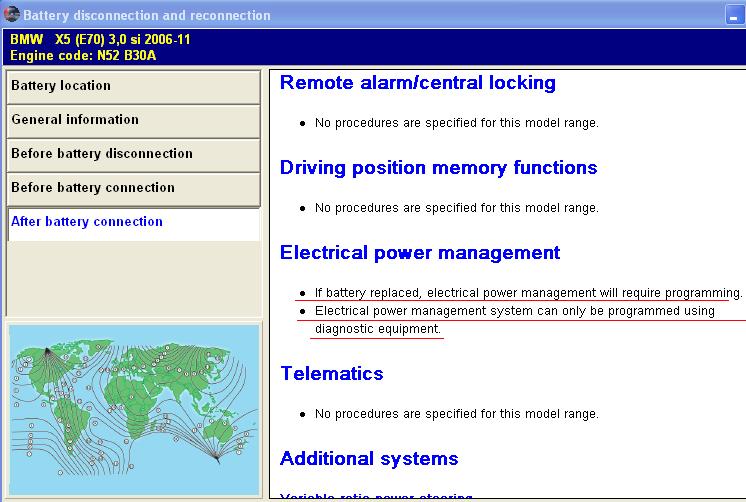Image resolution: width=746 pixels, height=502 pixels.
Task: Click 'No procedures' line under Driving position
Action: [x=456, y=208]
